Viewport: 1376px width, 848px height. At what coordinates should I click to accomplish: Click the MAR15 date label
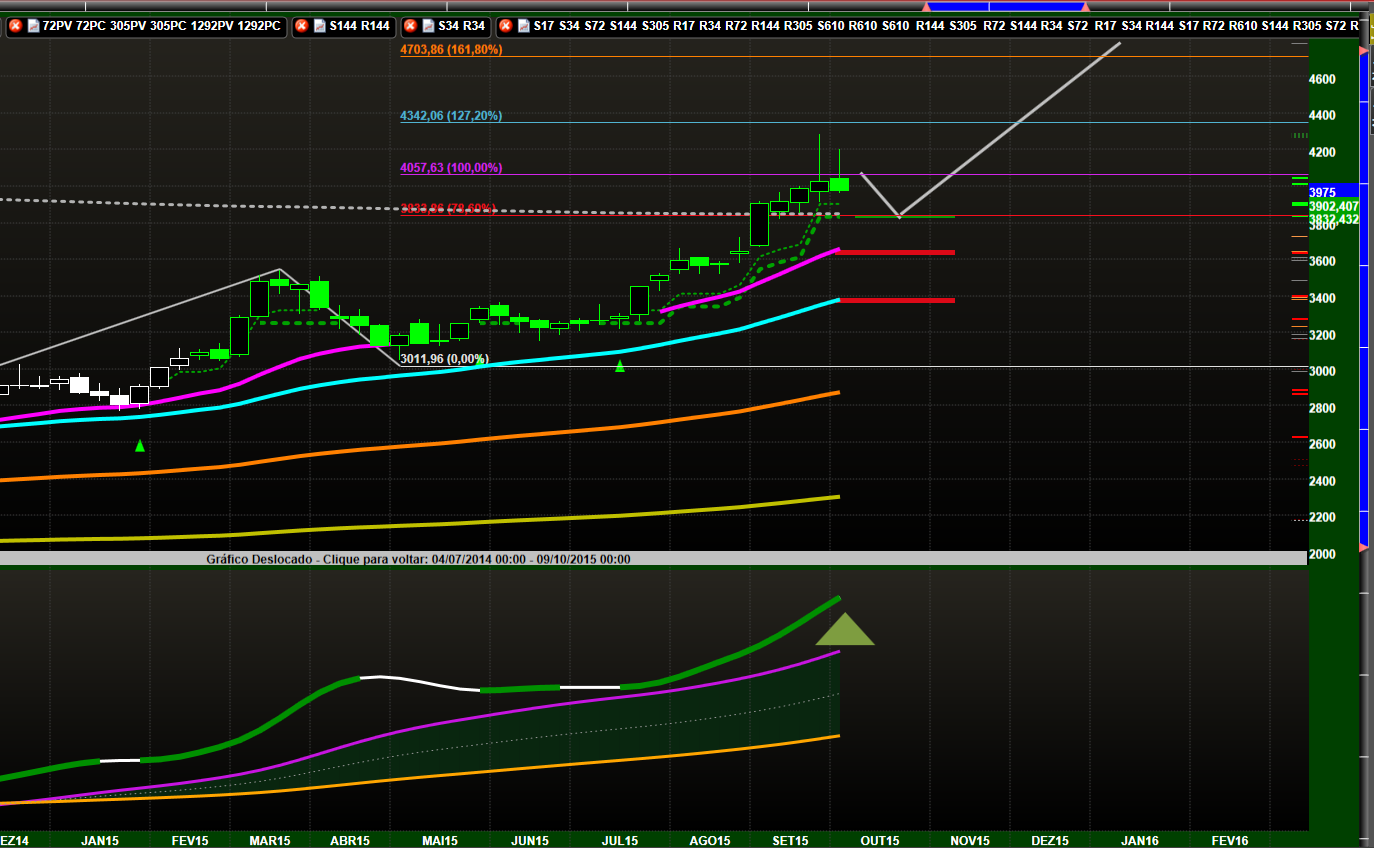[x=270, y=841]
